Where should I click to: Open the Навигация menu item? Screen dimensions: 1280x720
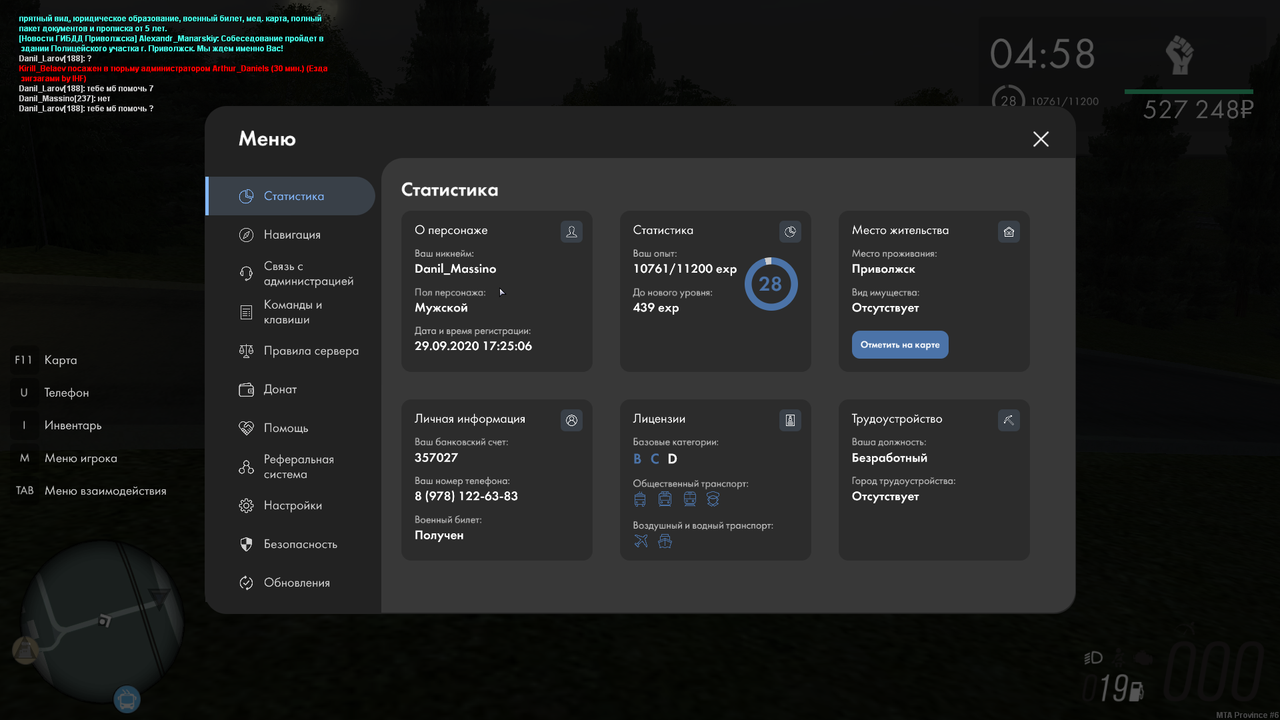(290, 235)
